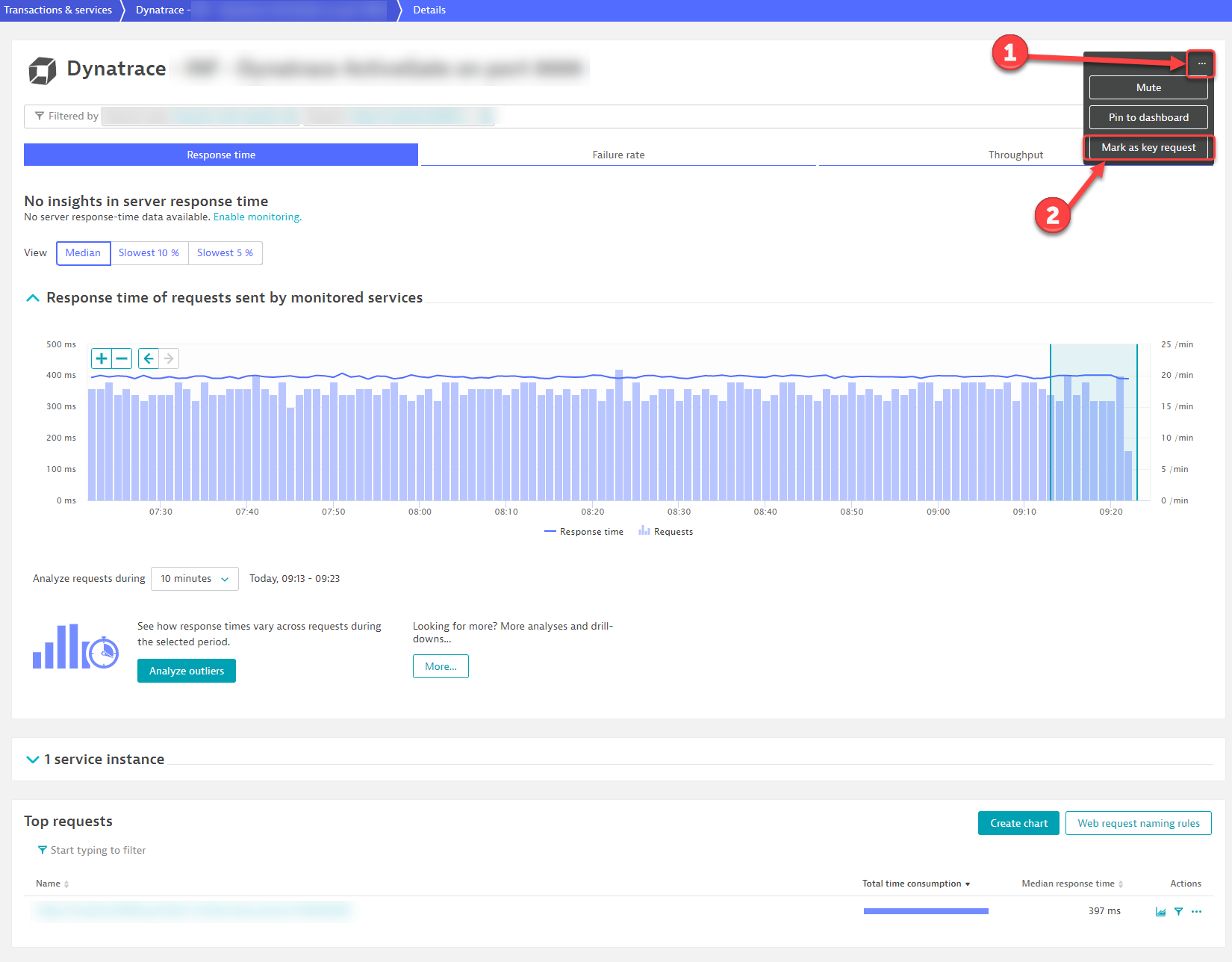Expand 1 service instance section
The height and width of the screenshot is (962, 1232).
coord(33,759)
